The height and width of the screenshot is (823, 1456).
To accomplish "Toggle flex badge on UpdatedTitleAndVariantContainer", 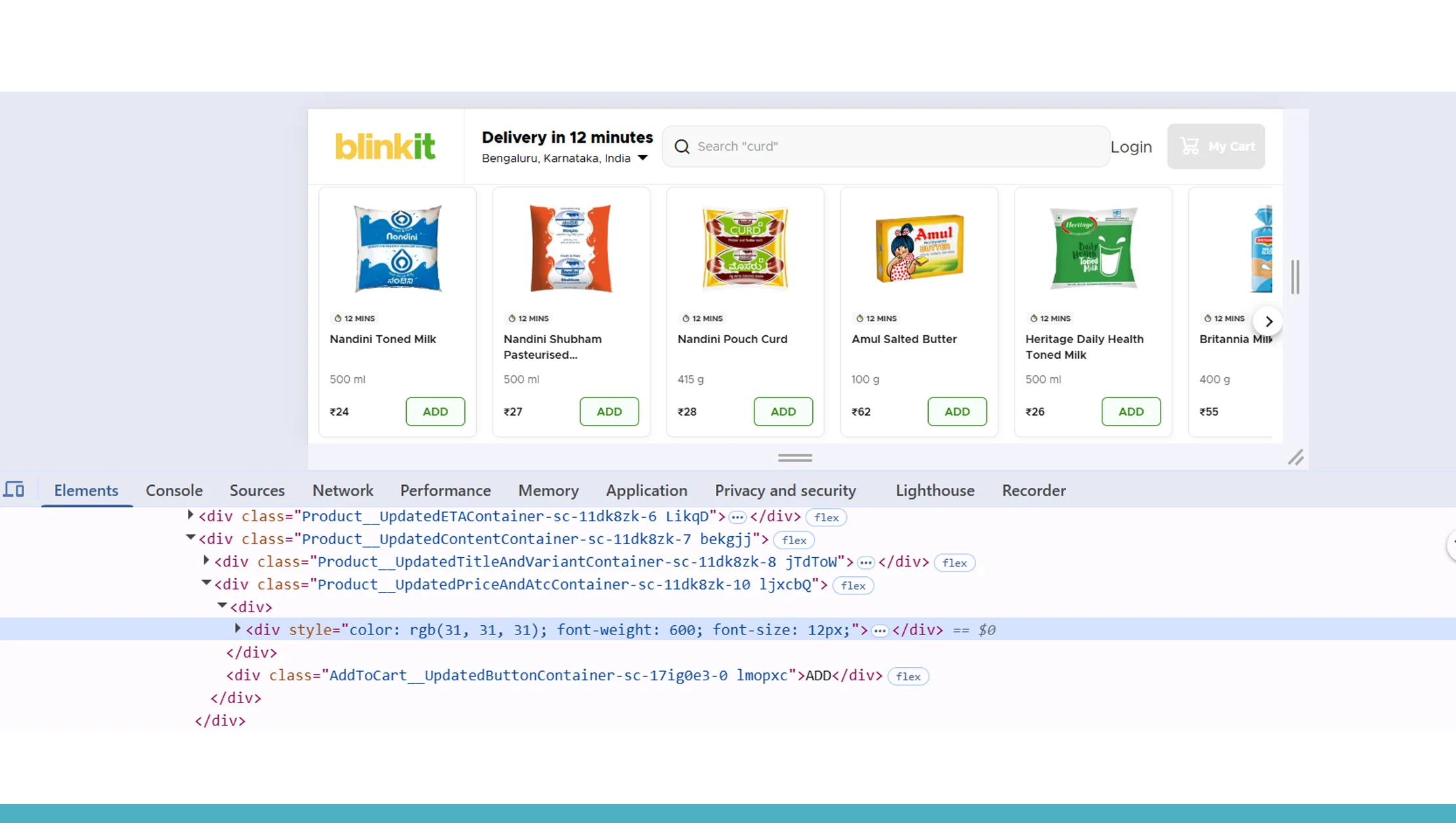I will pos(954,562).
